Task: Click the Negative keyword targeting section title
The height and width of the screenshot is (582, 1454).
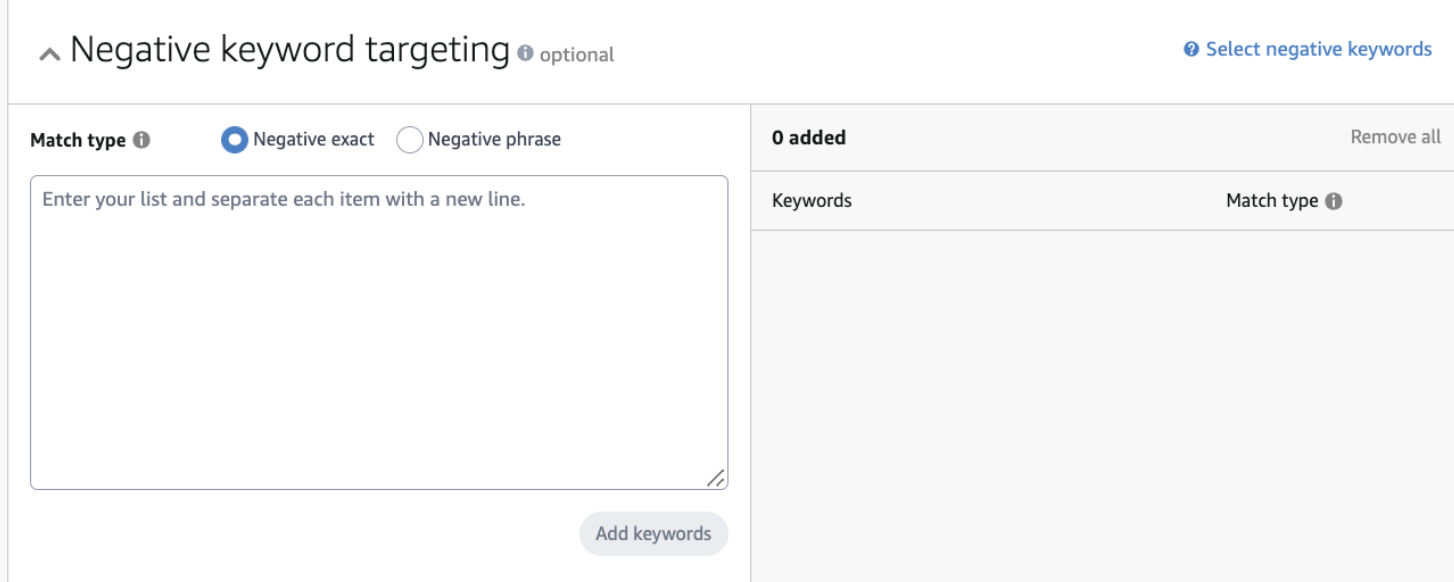Action: pyautogui.click(x=290, y=50)
